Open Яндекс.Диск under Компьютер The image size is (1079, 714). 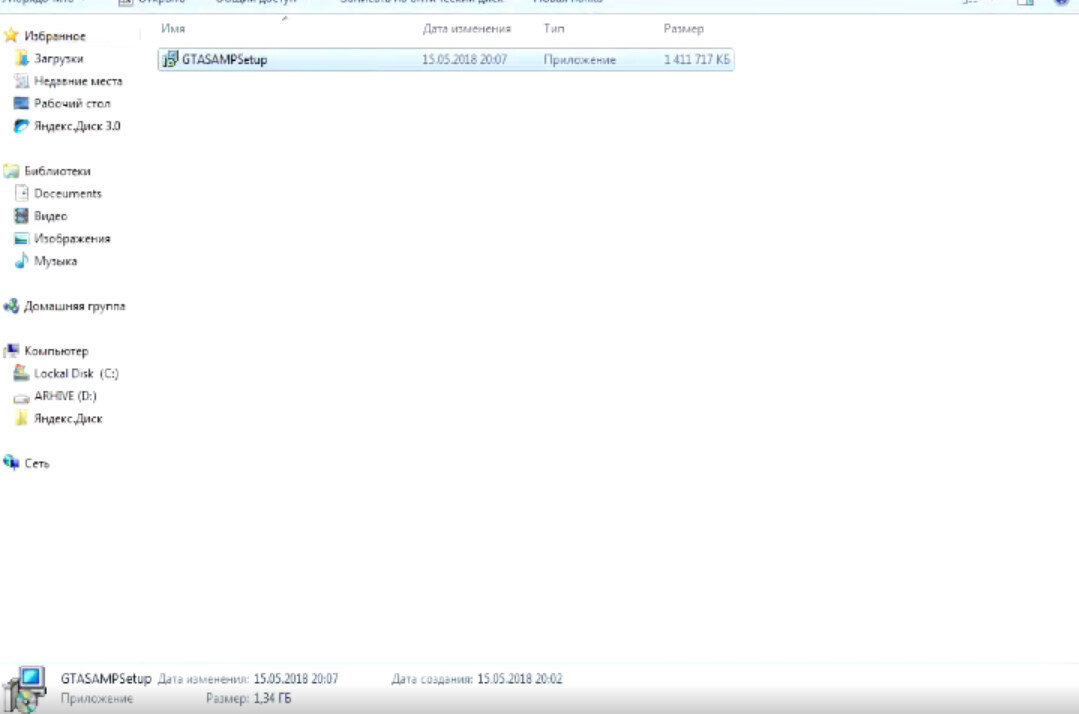coord(68,418)
